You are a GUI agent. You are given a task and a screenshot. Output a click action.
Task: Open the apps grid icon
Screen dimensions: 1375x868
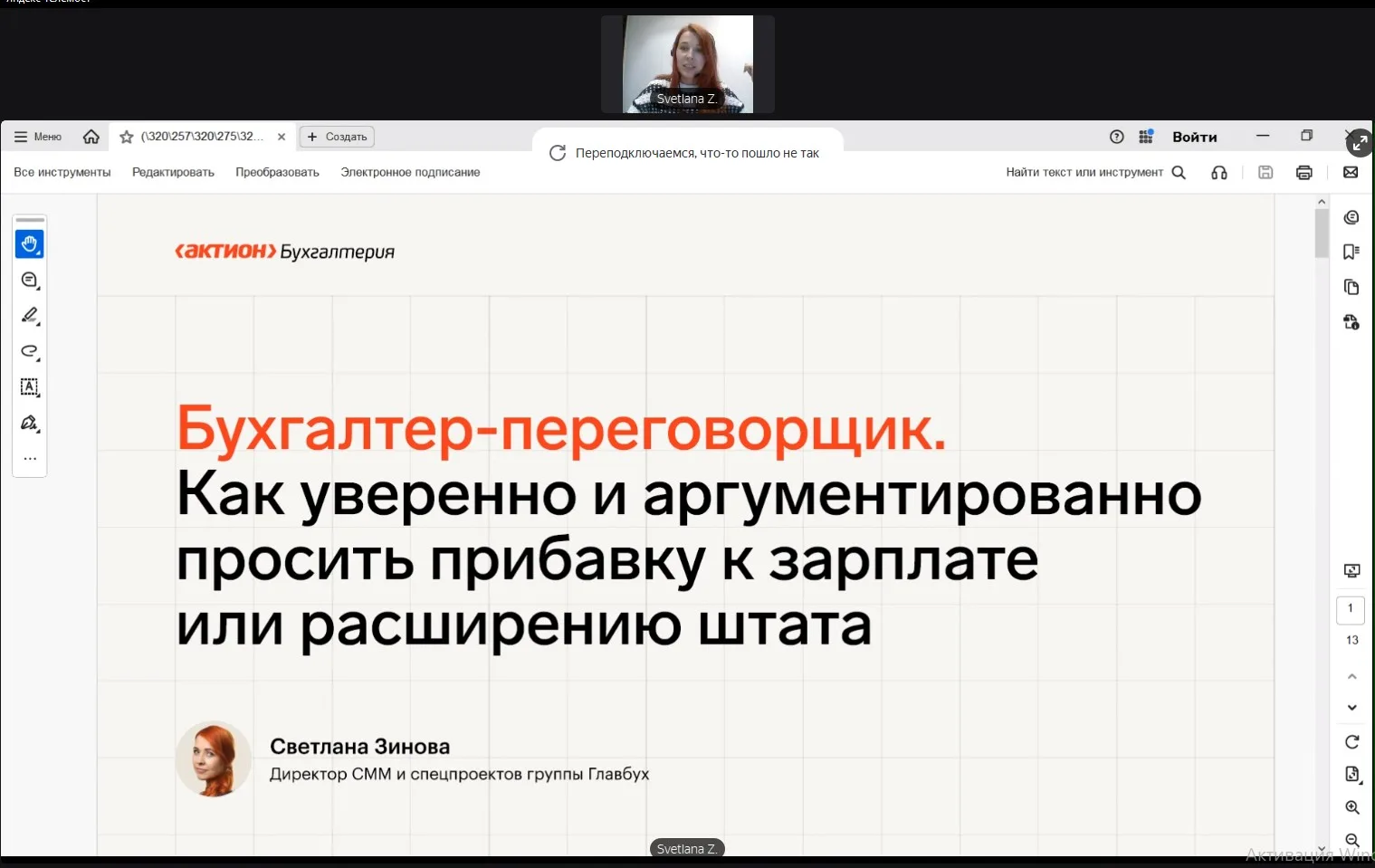1146,137
